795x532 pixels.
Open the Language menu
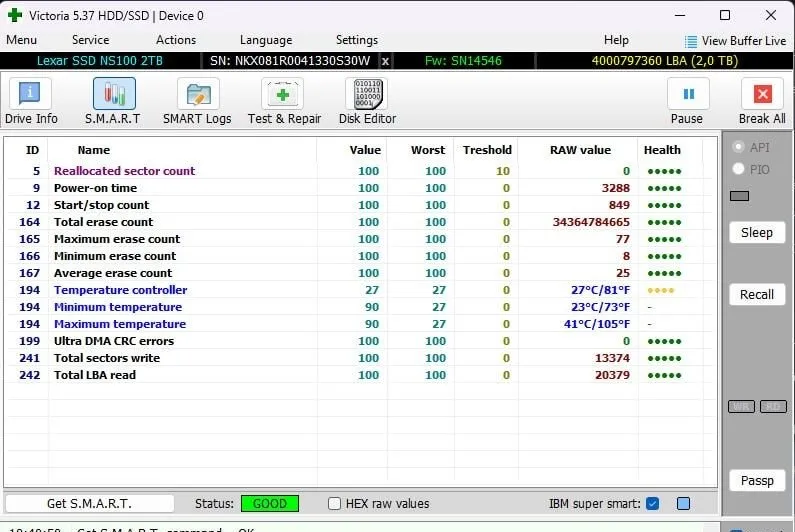coord(266,40)
